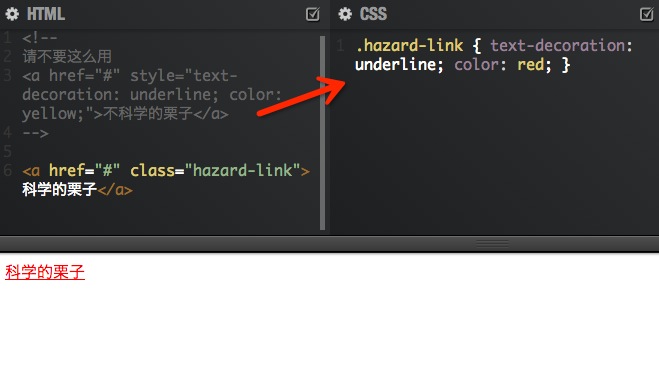Click yellow value in commented style
The height and width of the screenshot is (390, 659).
coord(49,113)
